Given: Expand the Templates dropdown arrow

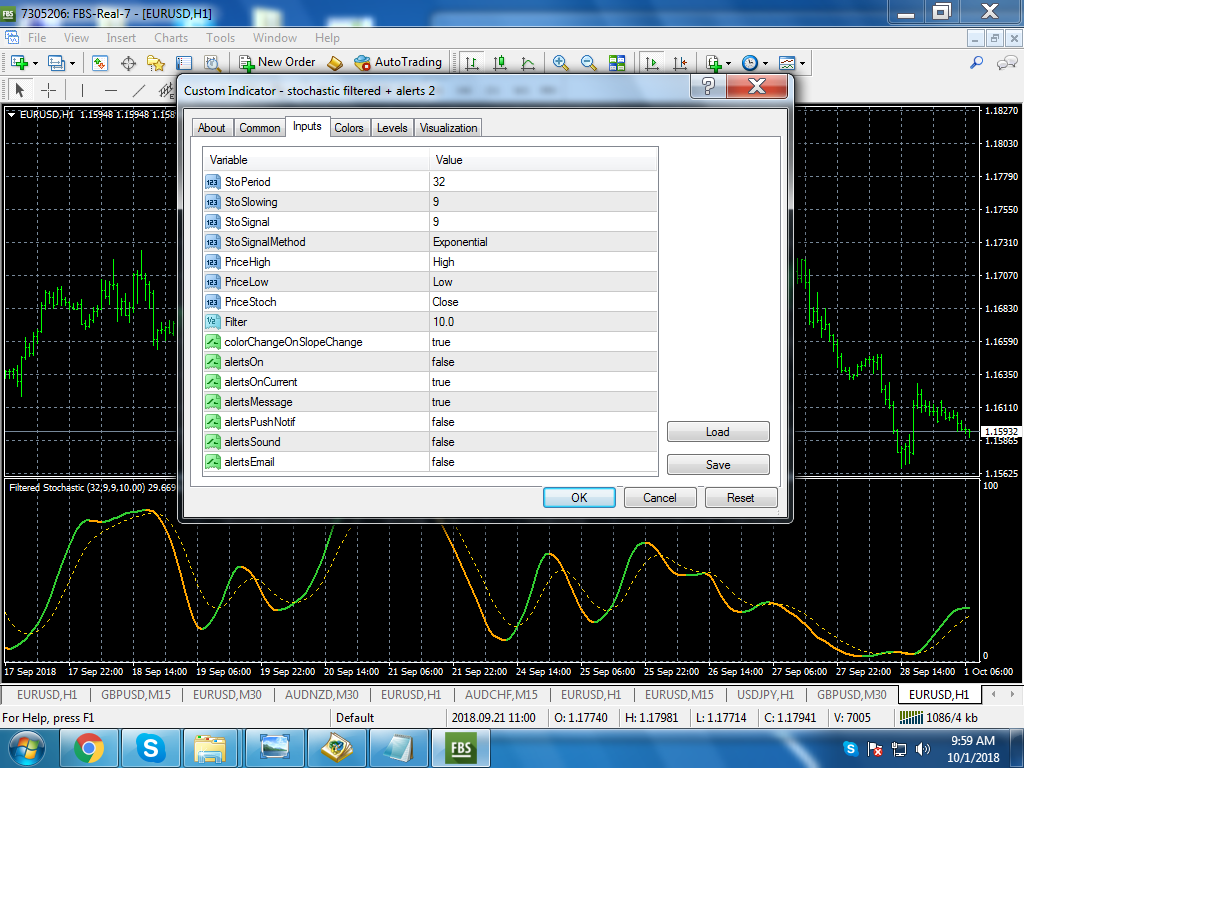Looking at the screenshot, I should (x=802, y=63).
